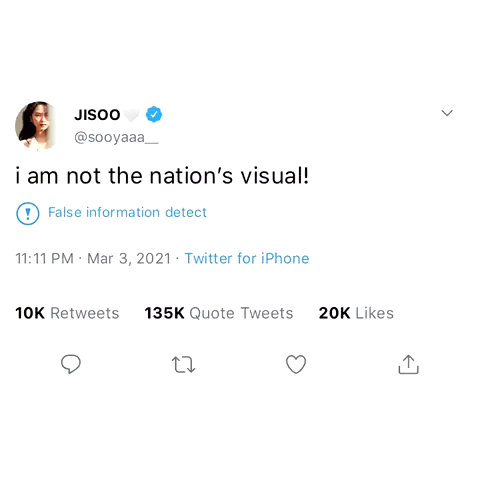480x480 pixels.
Task: Retweet using the retweet arrows icon
Action: (x=183, y=364)
